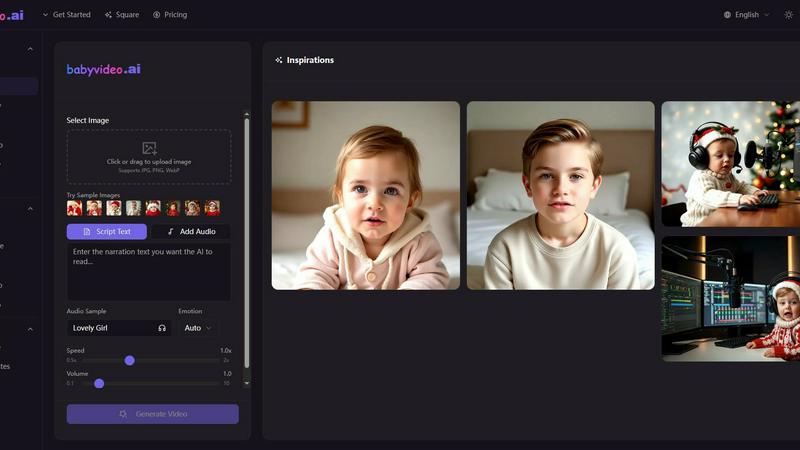Go to the Square page
Viewport: 800px width, 450px height.
pyautogui.click(x=122, y=15)
